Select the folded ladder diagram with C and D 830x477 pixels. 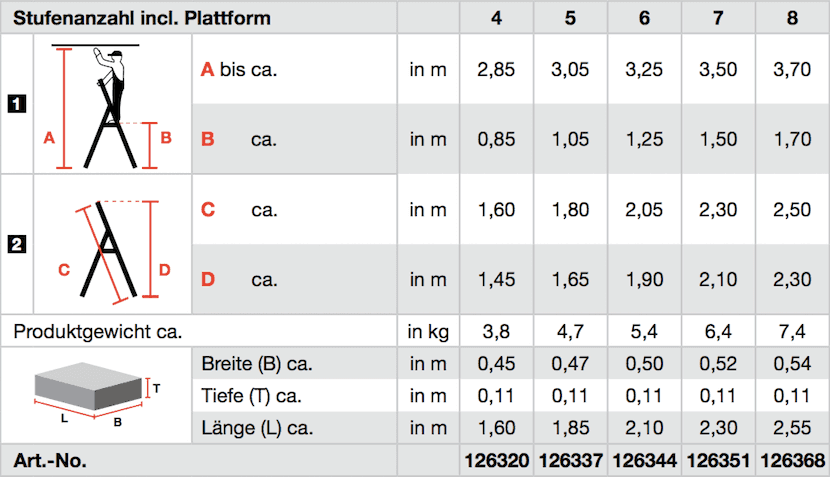click(110, 245)
